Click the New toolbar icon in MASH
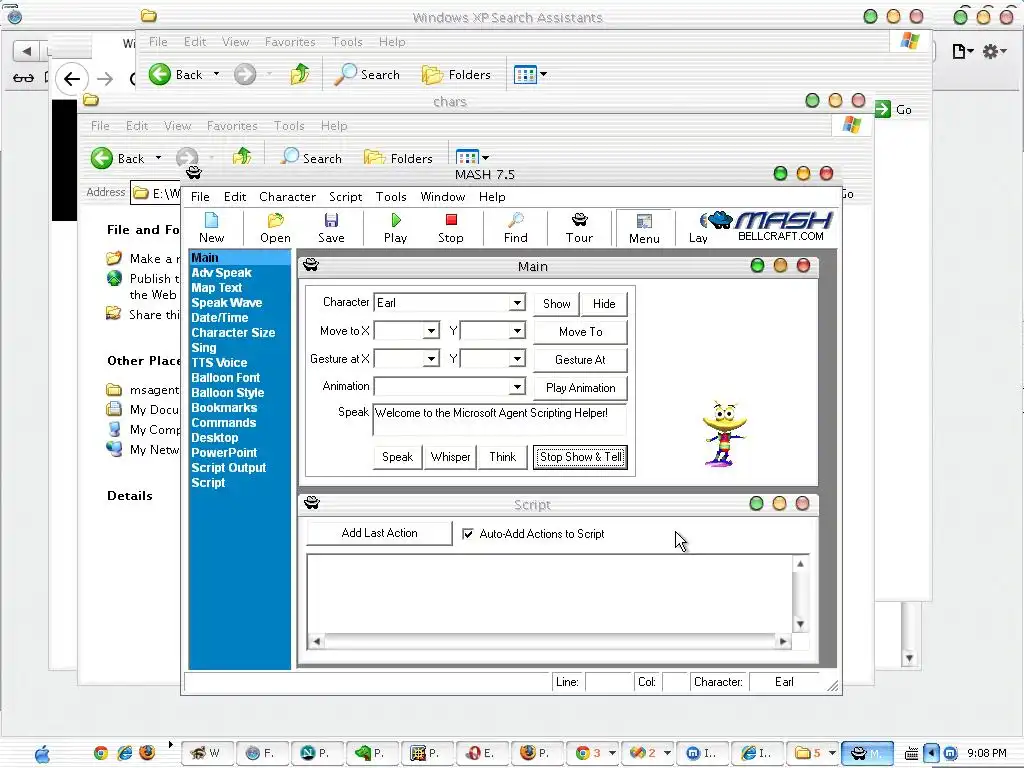This screenshot has width=1024, height=768. 212,228
